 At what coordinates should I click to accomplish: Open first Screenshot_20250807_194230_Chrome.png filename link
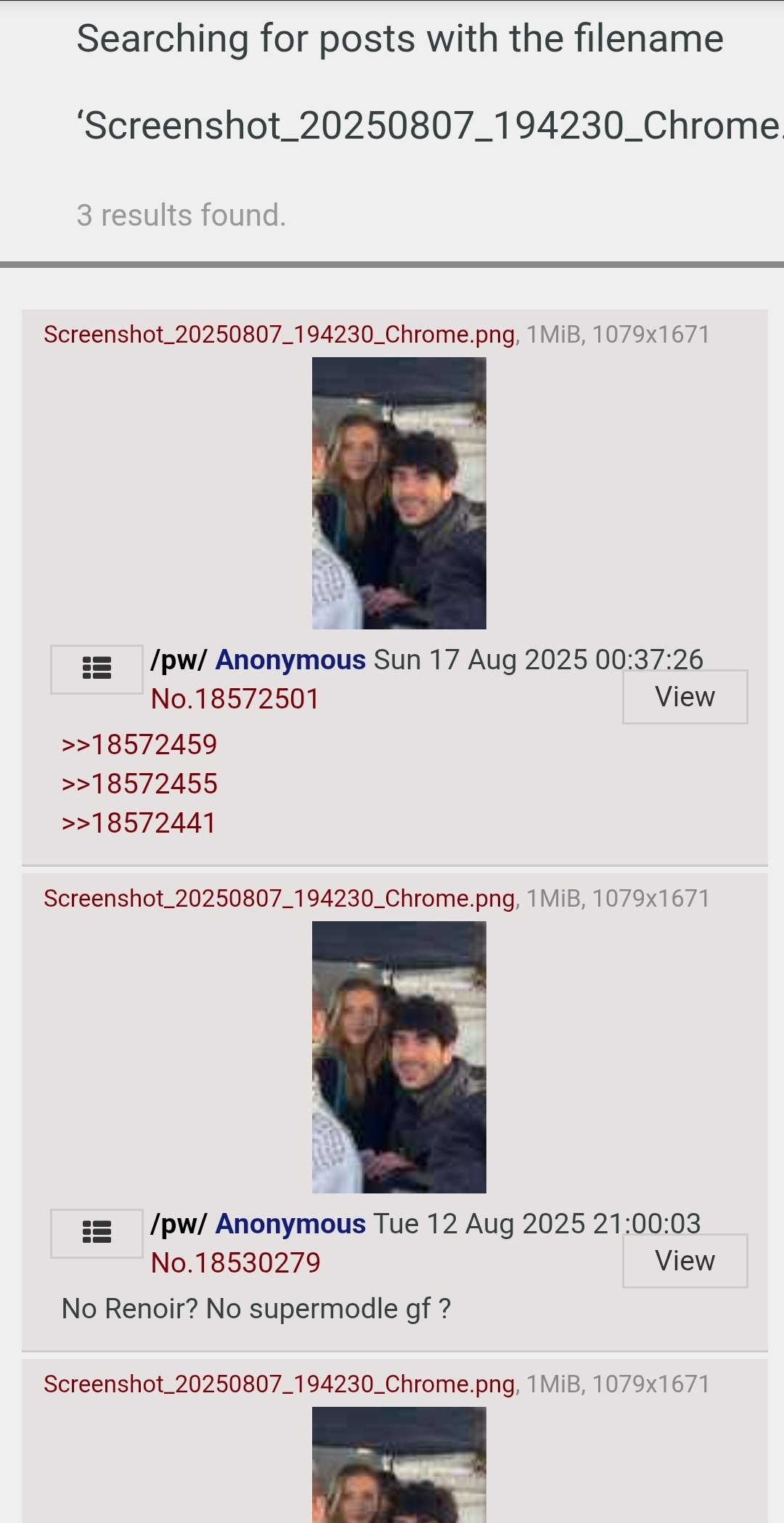pyautogui.click(x=279, y=335)
